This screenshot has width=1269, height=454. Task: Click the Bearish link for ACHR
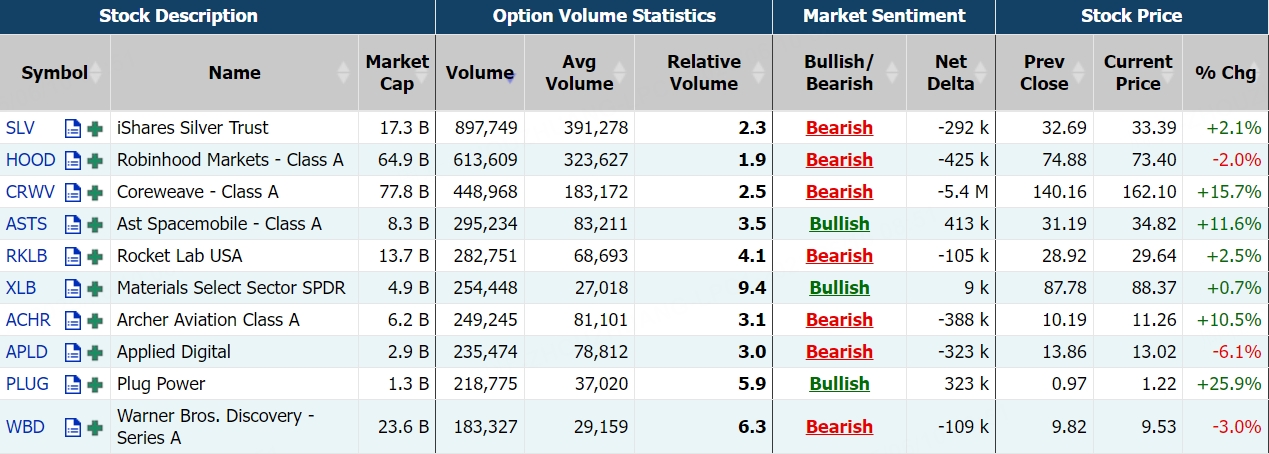(839, 320)
